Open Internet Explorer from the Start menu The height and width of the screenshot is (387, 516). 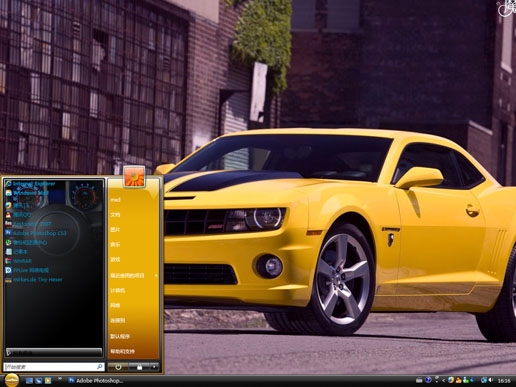[x=31, y=184]
